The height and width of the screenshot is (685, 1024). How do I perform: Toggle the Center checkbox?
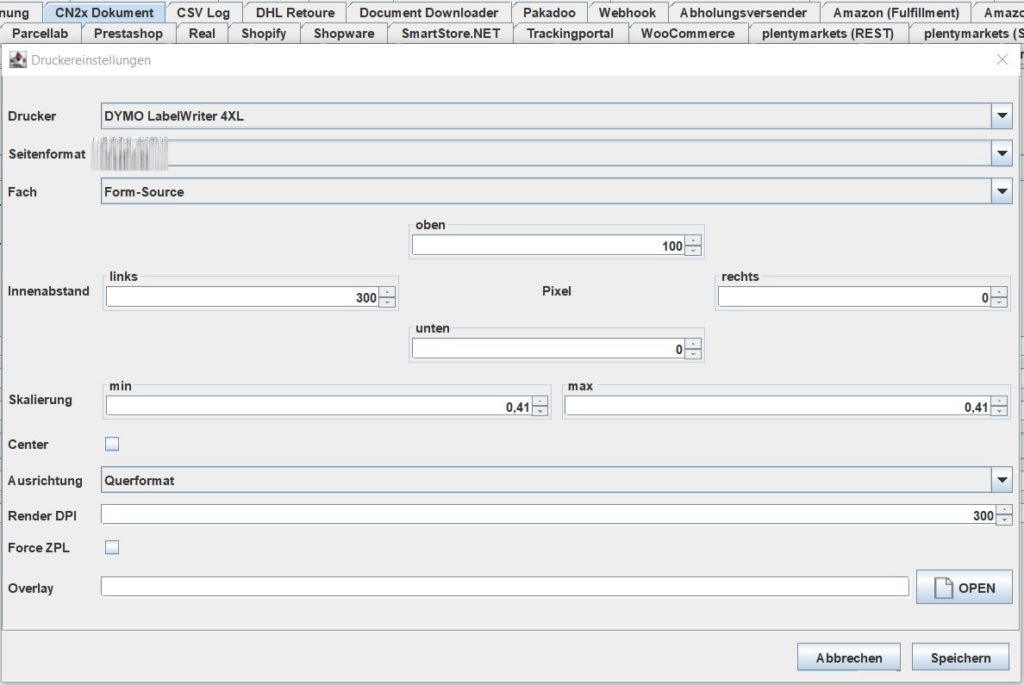pyautogui.click(x=112, y=444)
